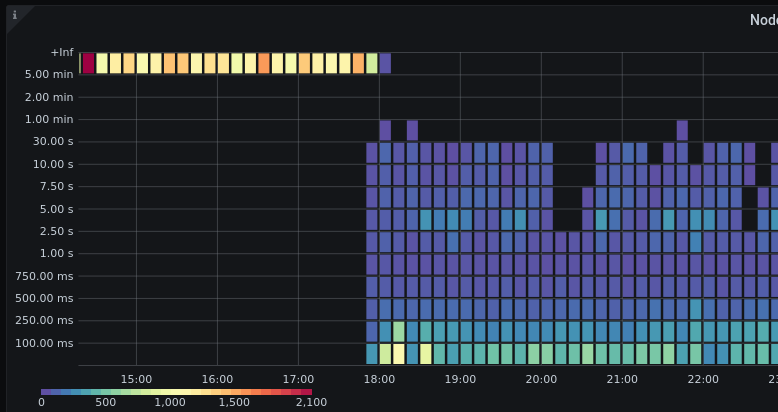Click the '30.00 s' y-axis label

point(53,141)
